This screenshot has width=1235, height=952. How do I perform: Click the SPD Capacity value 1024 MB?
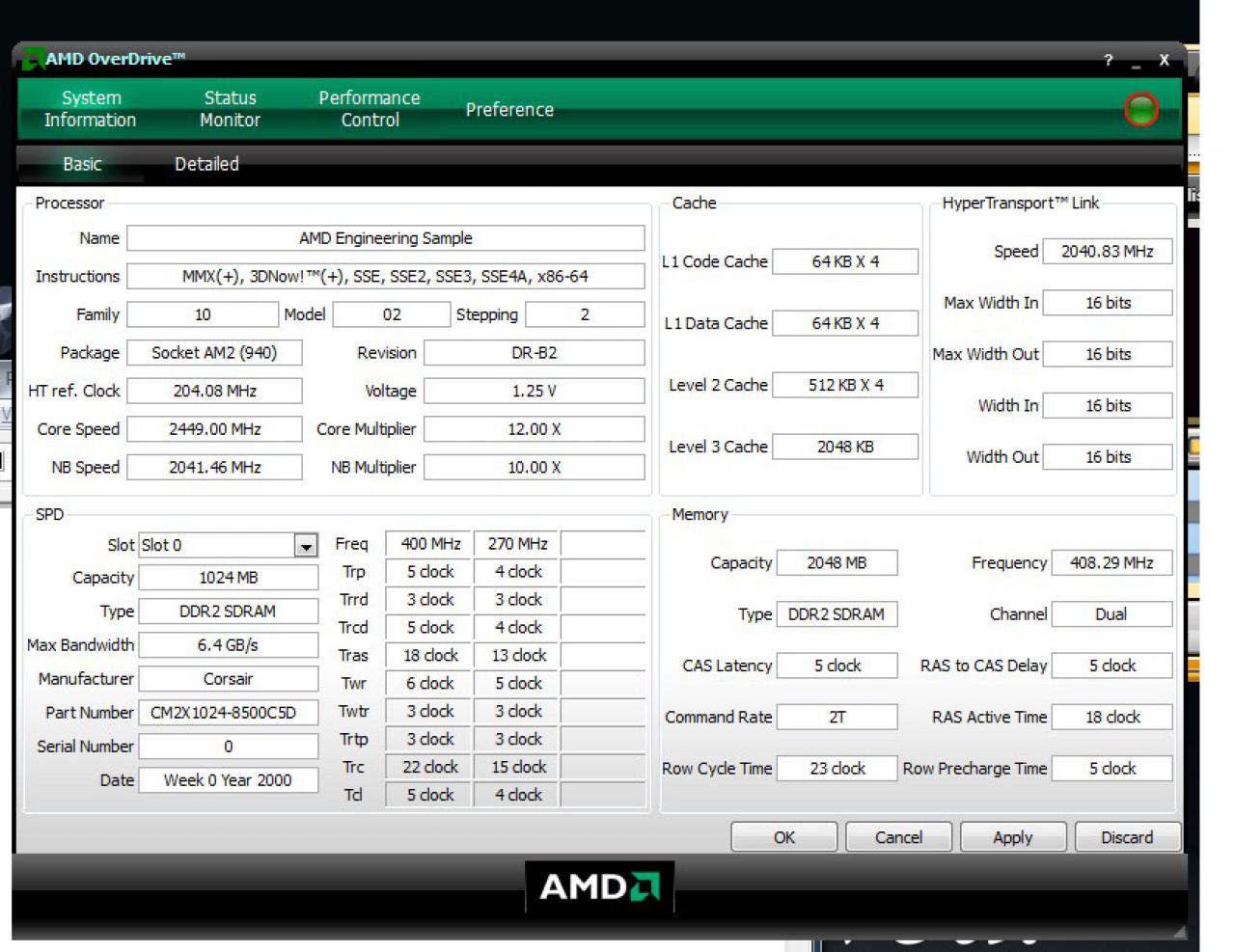tap(229, 578)
